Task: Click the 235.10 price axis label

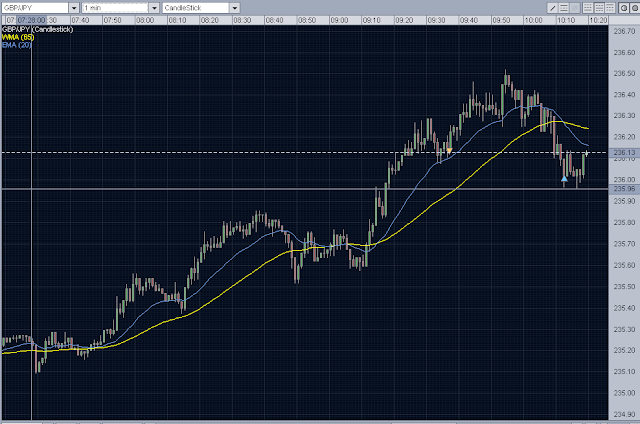Action: (624, 371)
